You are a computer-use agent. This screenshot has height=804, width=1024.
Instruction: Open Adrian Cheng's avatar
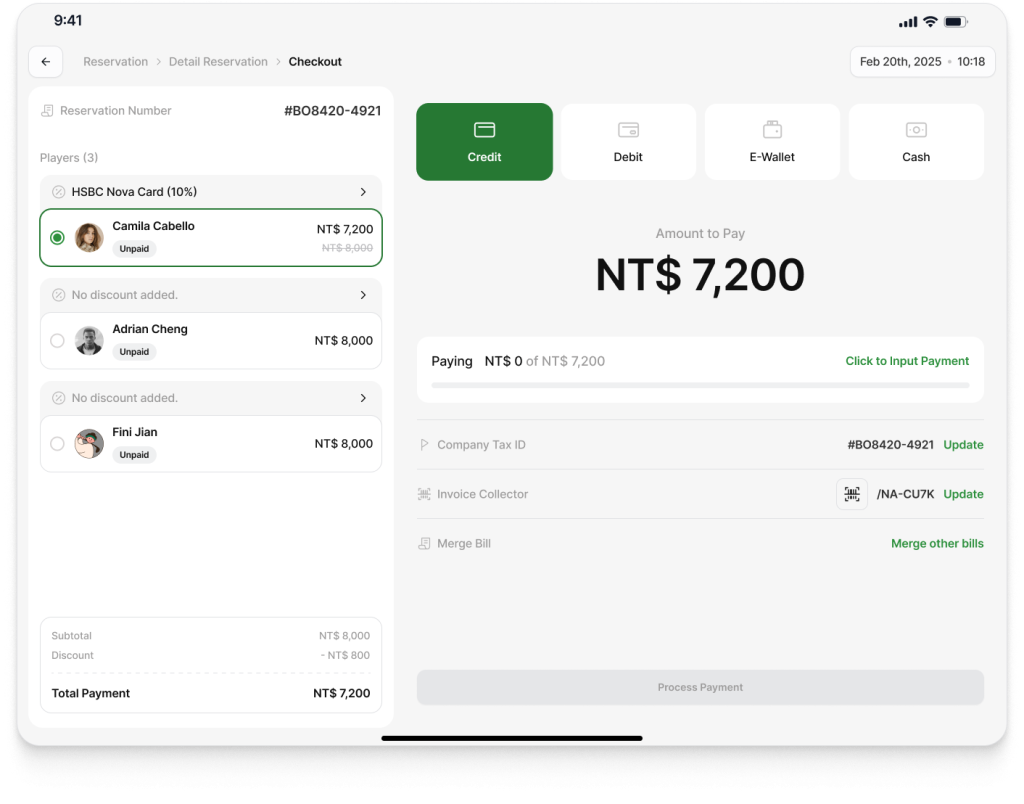pyautogui.click(x=89, y=340)
